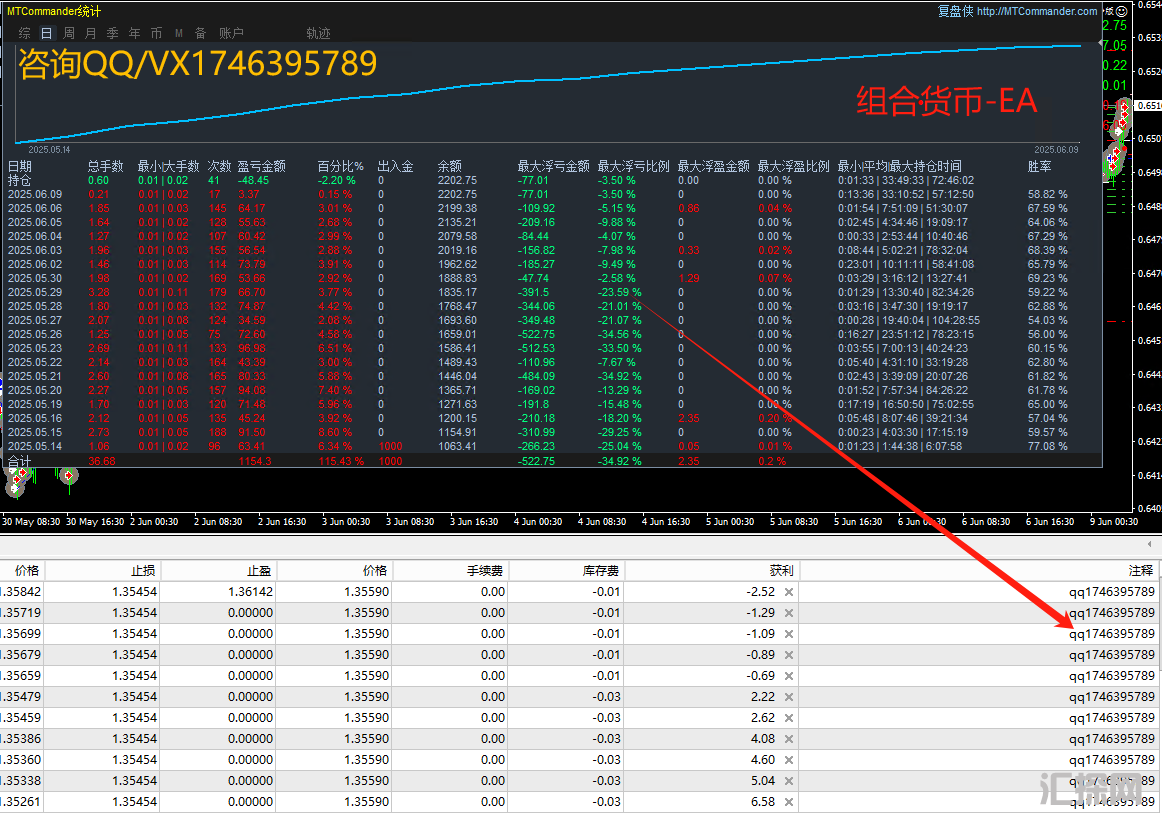Click the 持仓 holdings row label

[x=20, y=180]
